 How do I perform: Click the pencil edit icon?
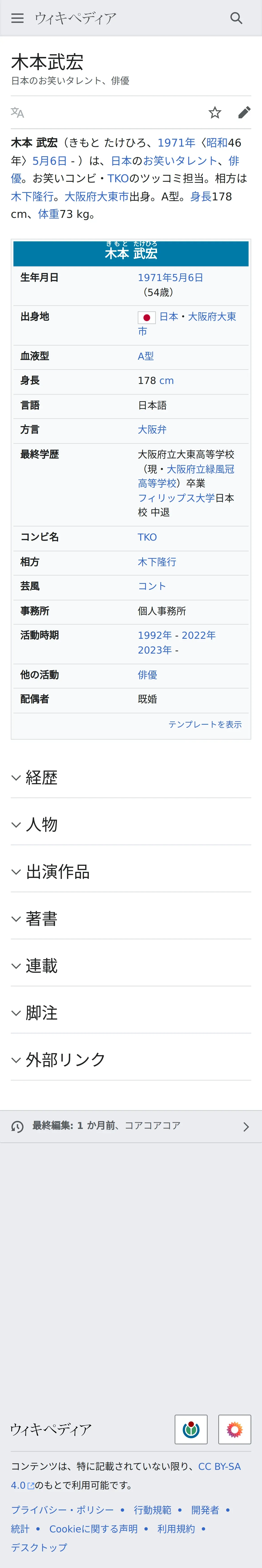point(244,113)
